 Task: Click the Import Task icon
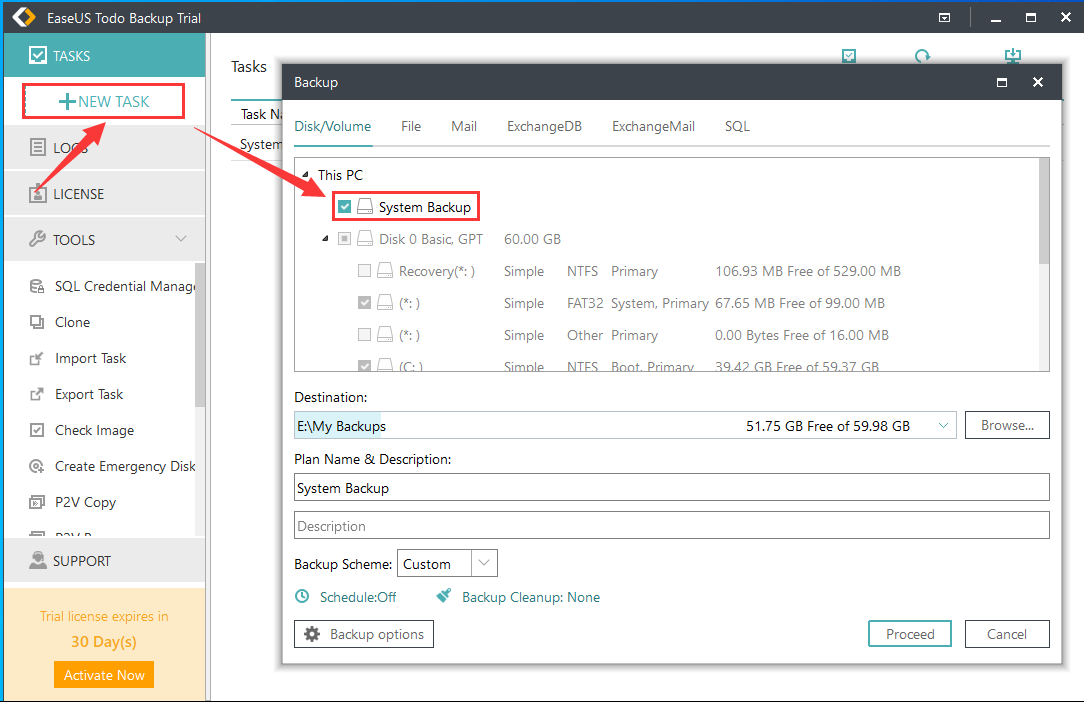pos(37,358)
